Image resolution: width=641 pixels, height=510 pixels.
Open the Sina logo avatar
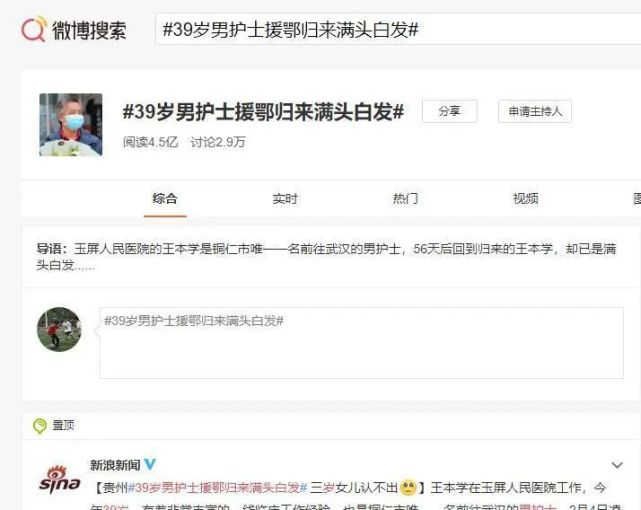(60, 480)
